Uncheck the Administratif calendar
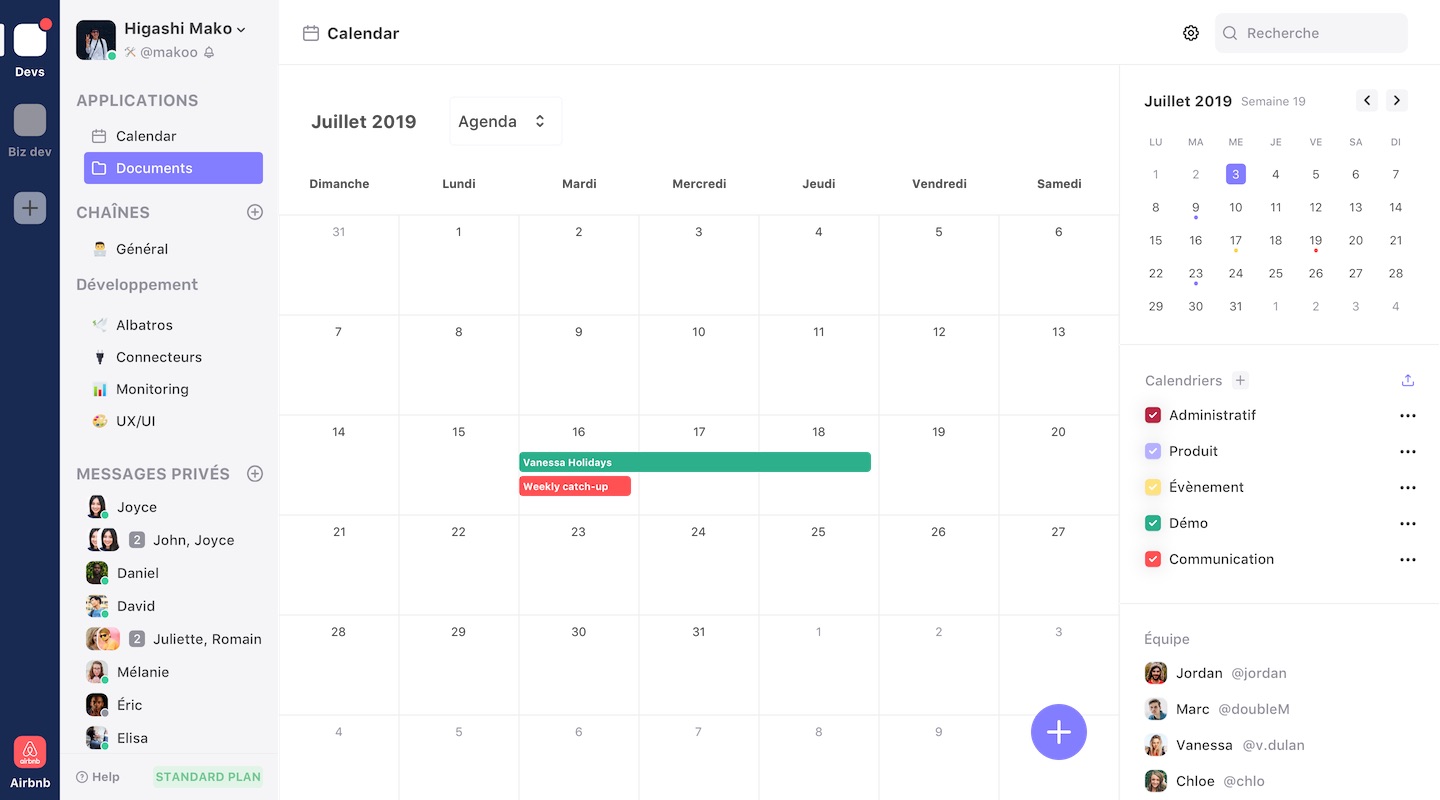 [1153, 415]
